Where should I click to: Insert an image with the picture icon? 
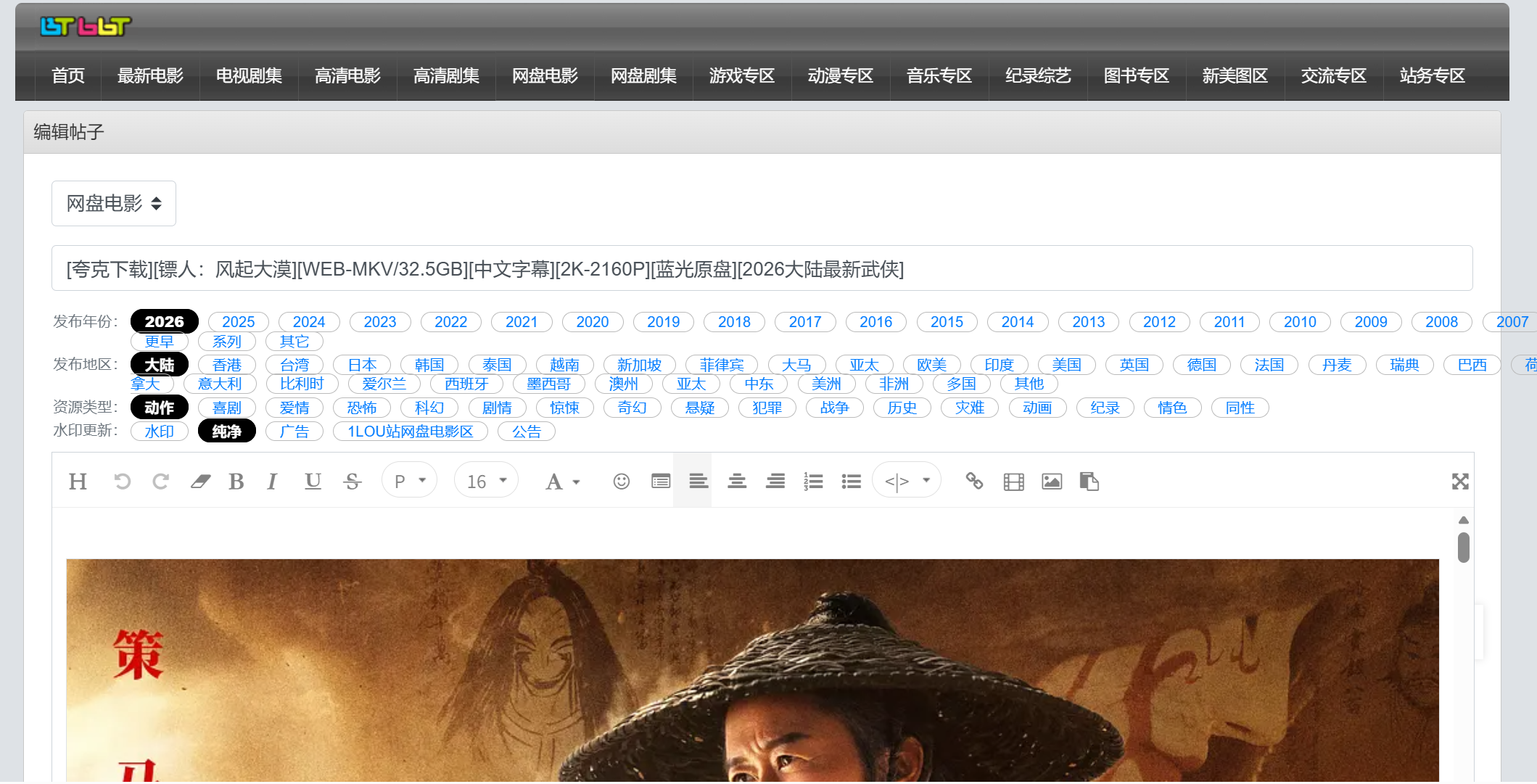[x=1052, y=482]
